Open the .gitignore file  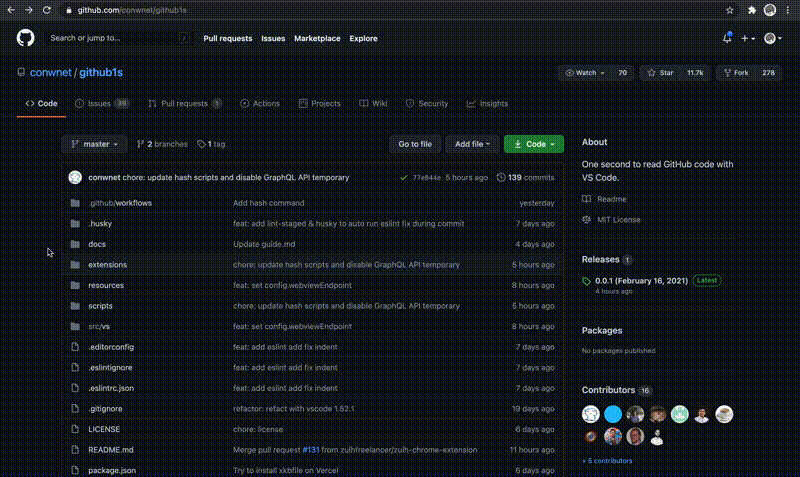pyautogui.click(x=105, y=409)
